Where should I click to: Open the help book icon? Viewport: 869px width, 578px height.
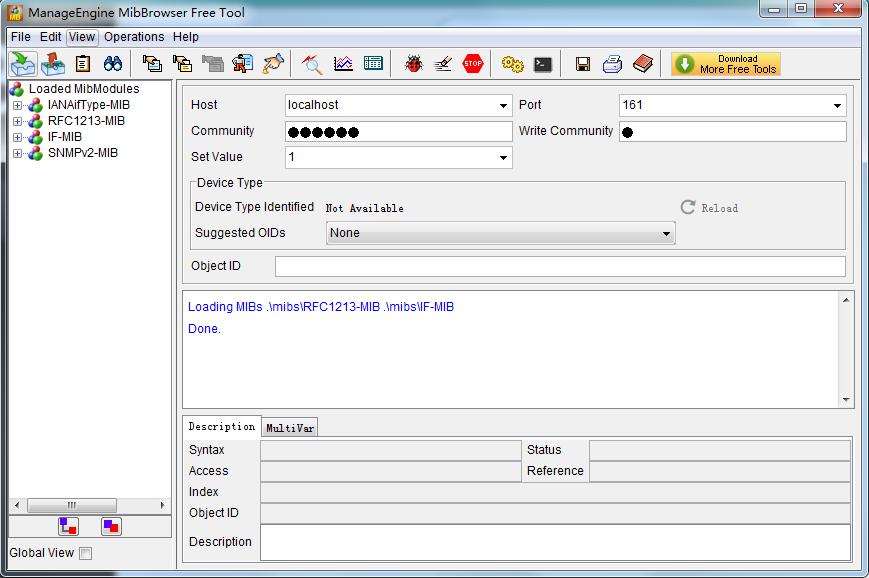[643, 64]
